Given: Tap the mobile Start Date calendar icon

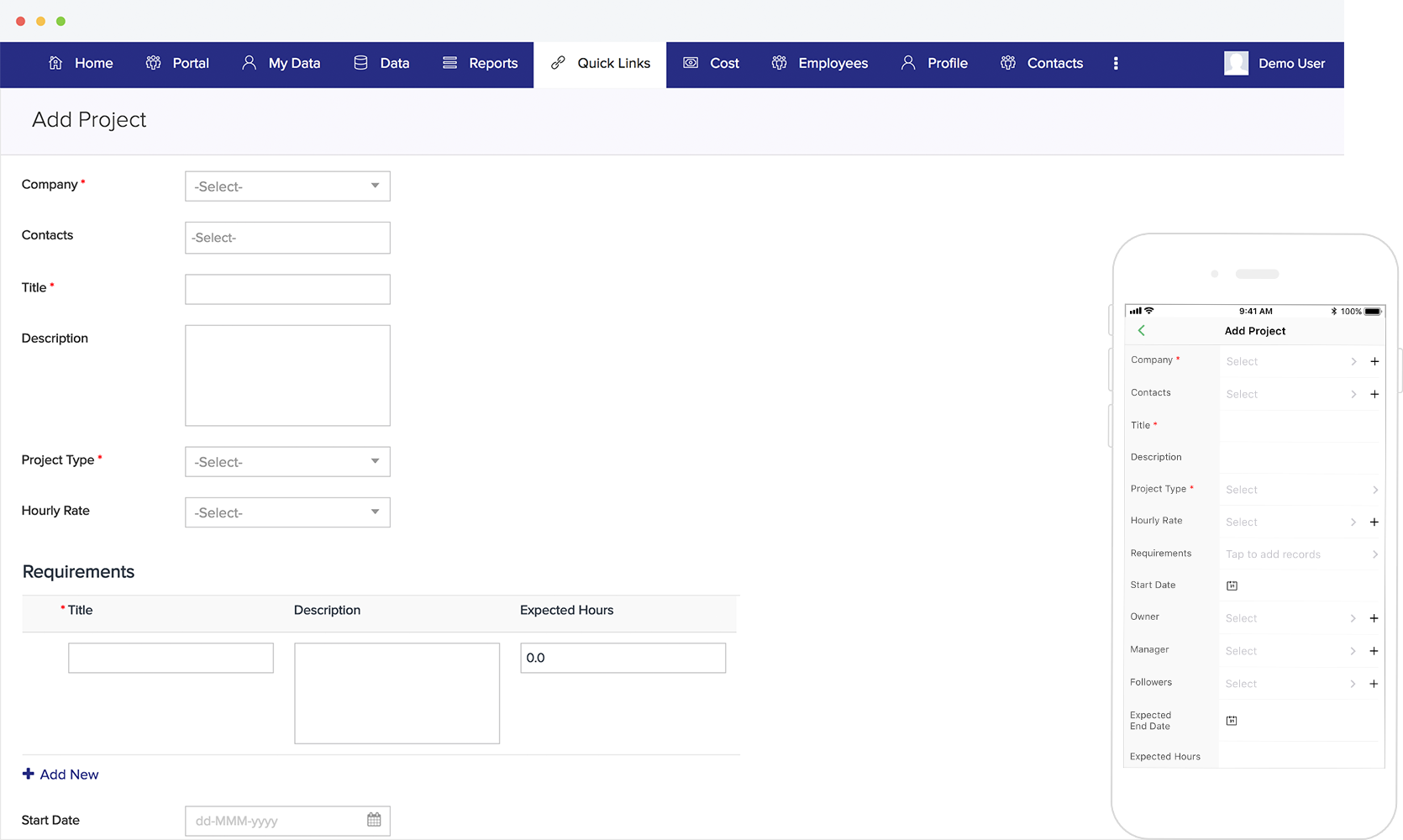Looking at the screenshot, I should tap(1232, 585).
